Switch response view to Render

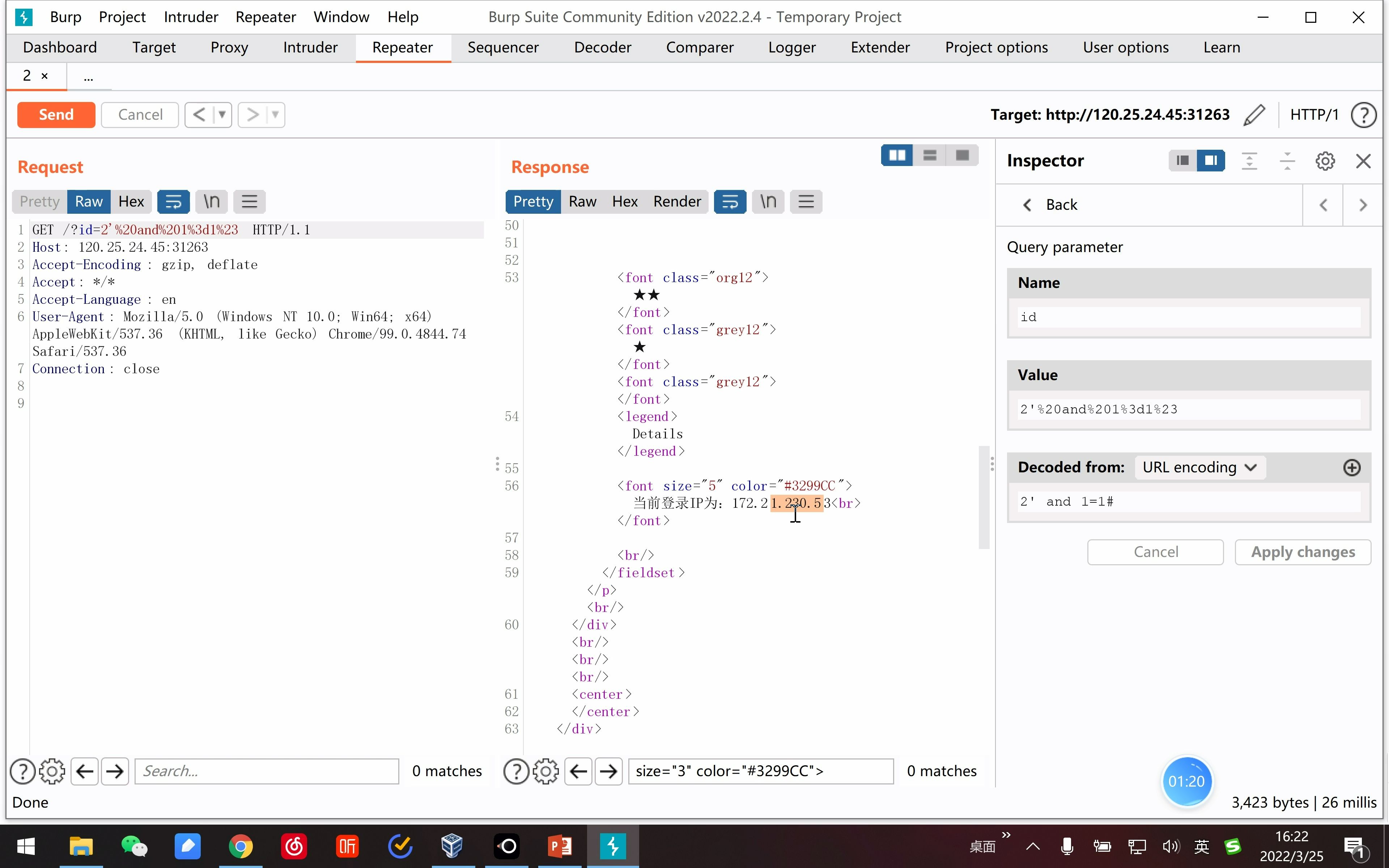pyautogui.click(x=677, y=201)
